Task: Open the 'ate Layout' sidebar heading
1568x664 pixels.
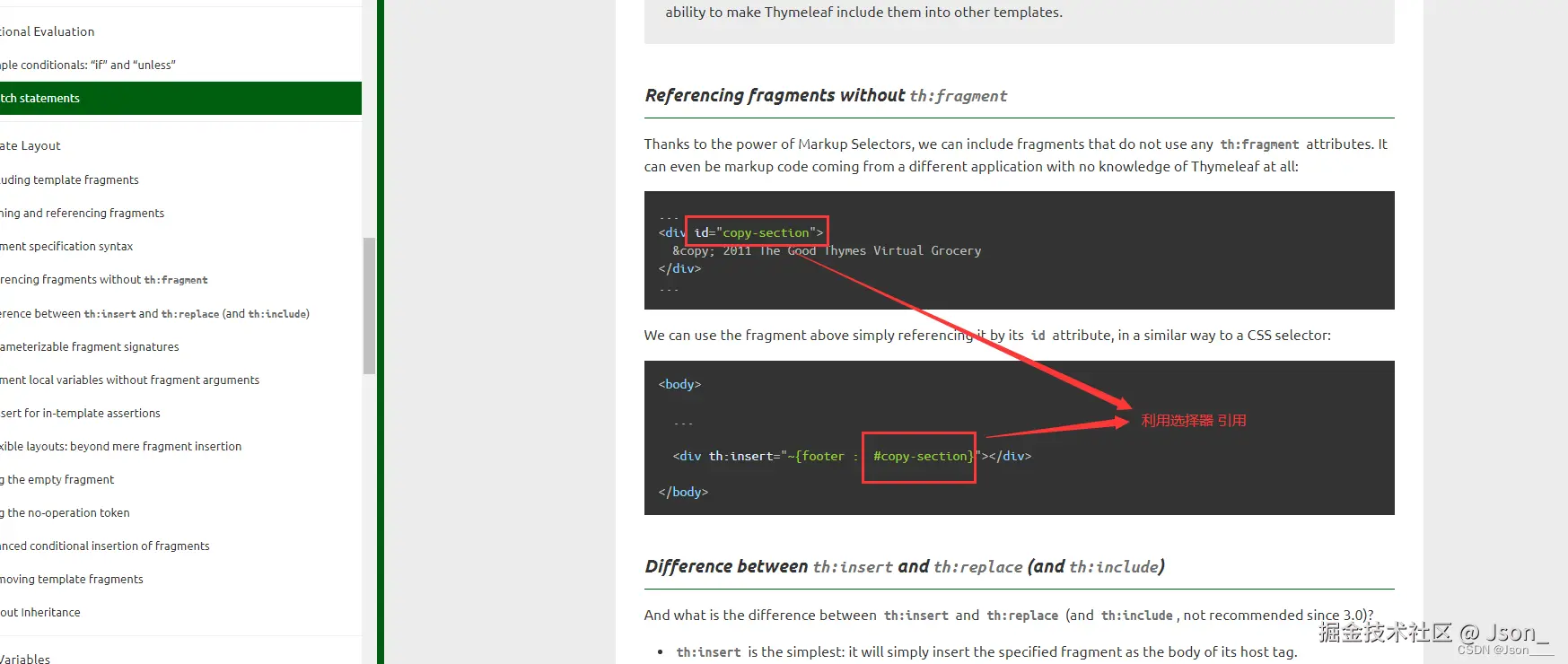Action: pos(31,145)
